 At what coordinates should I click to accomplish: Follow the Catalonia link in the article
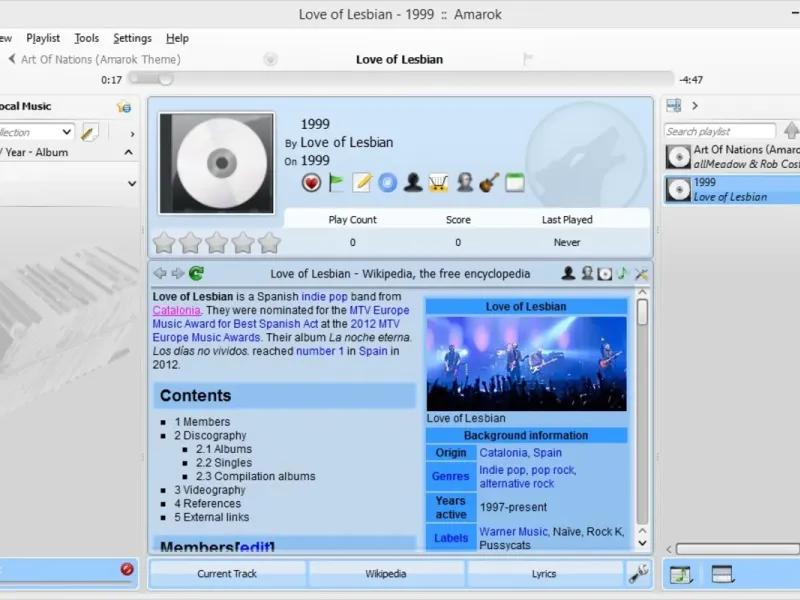[x=177, y=310]
